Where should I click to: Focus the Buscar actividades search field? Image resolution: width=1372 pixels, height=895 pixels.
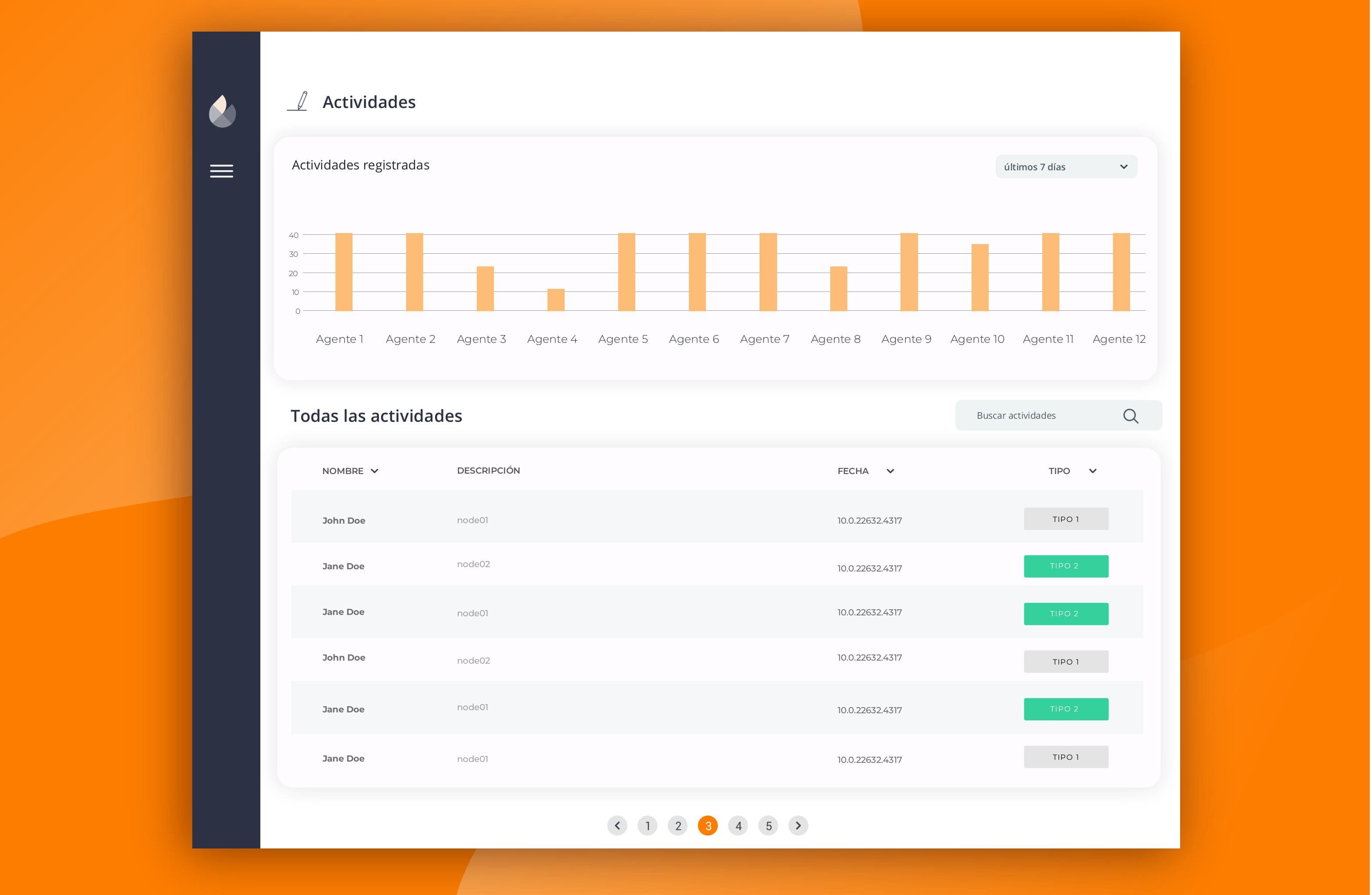(1059, 416)
